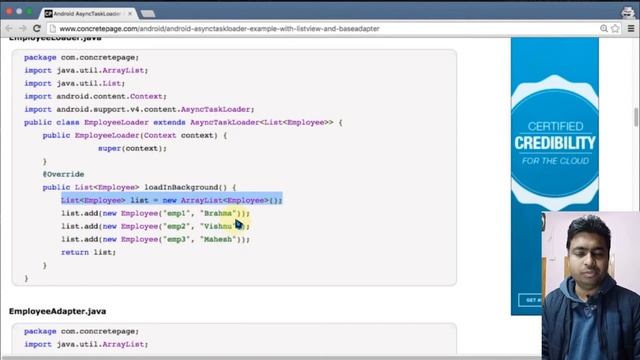Click the line 'package com.concretepage;' in EmployeeLoader
640x360 pixels.
(x=82, y=58)
